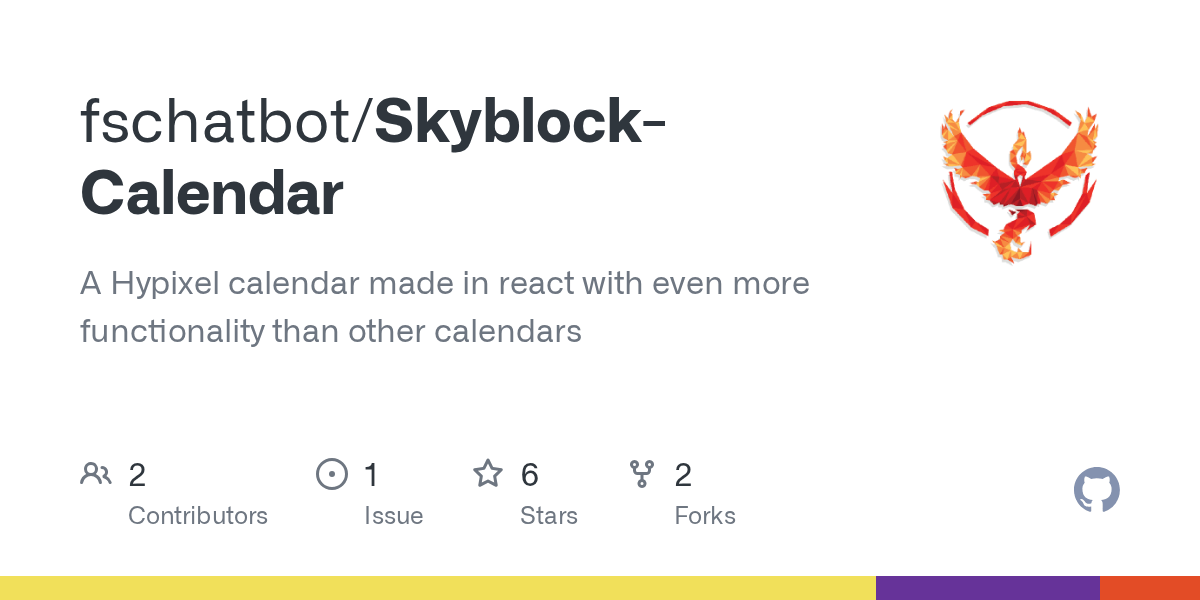The width and height of the screenshot is (1200, 600).
Task: Click the GitHub Octocat logo
Action: (x=1097, y=490)
